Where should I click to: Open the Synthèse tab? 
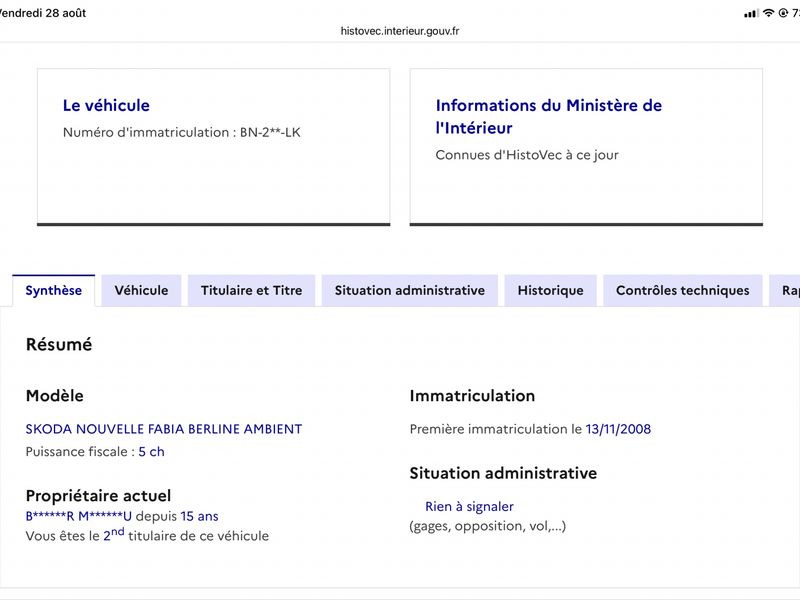click(x=54, y=290)
